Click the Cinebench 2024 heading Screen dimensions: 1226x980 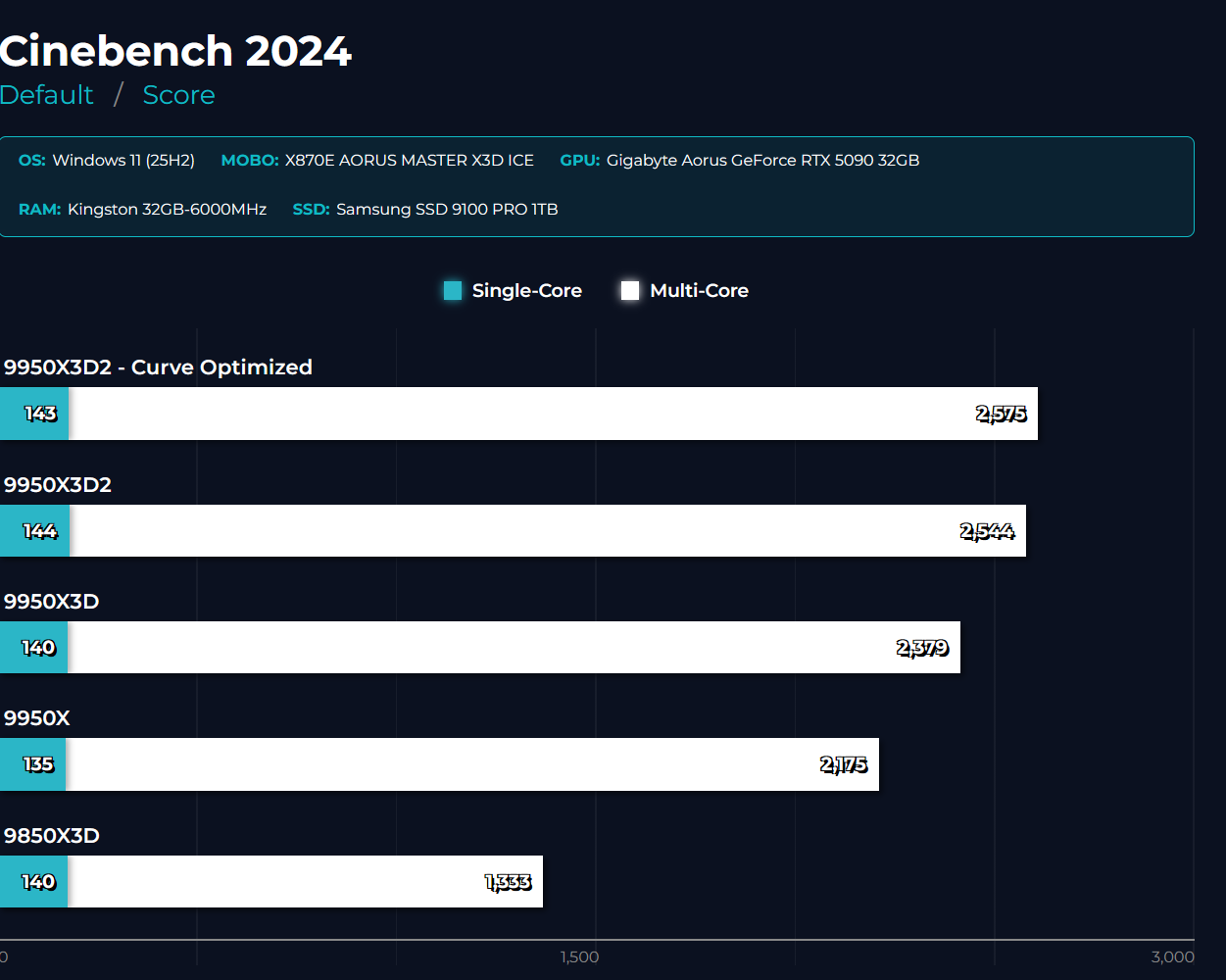[175, 51]
